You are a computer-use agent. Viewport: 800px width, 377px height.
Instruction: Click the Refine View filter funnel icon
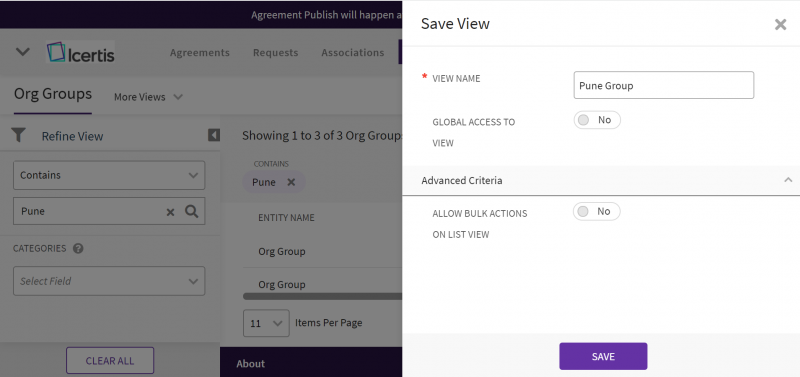(x=18, y=136)
